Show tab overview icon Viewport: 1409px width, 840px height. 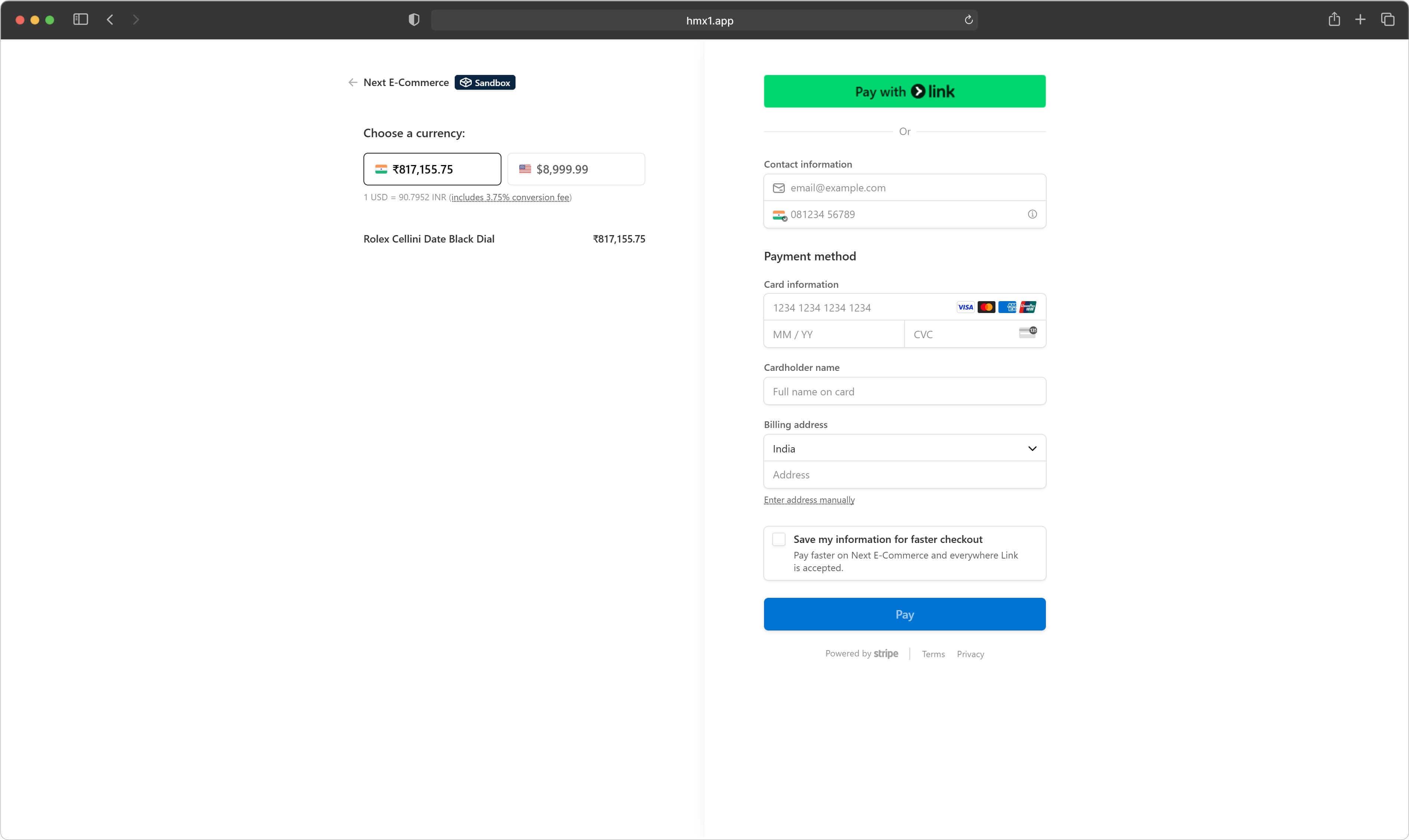click(x=1387, y=20)
